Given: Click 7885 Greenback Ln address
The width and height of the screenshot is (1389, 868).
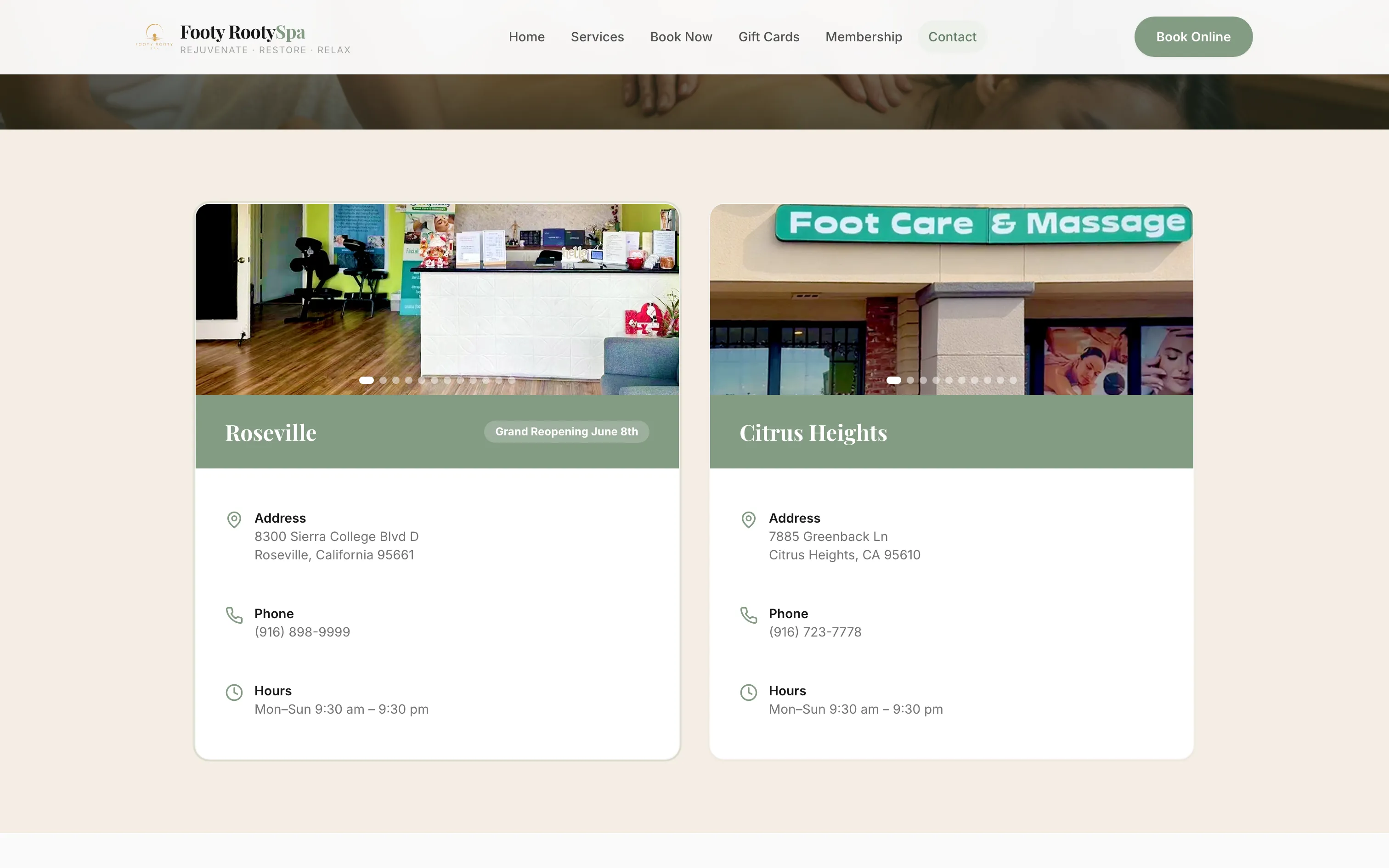Looking at the screenshot, I should (828, 536).
